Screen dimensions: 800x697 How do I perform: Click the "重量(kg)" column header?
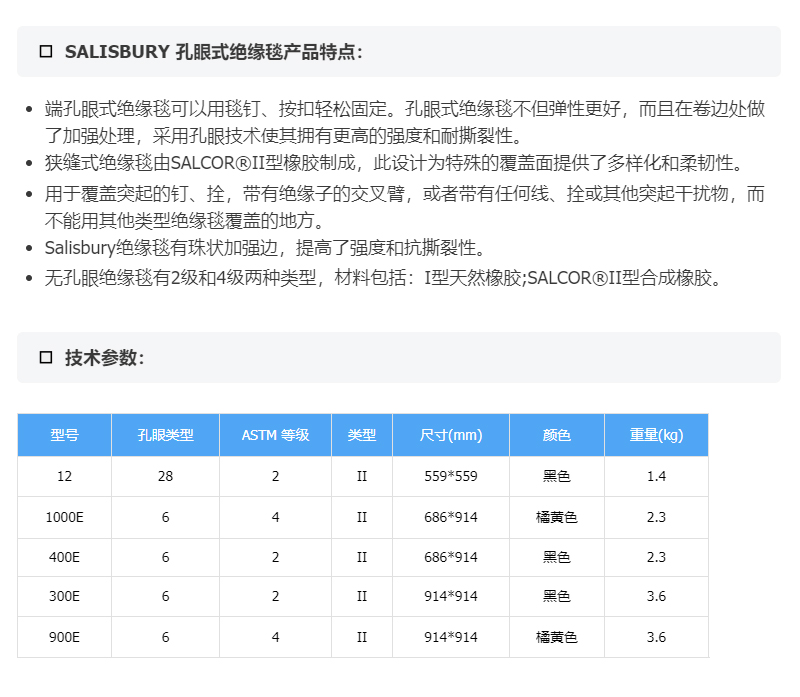tap(656, 435)
